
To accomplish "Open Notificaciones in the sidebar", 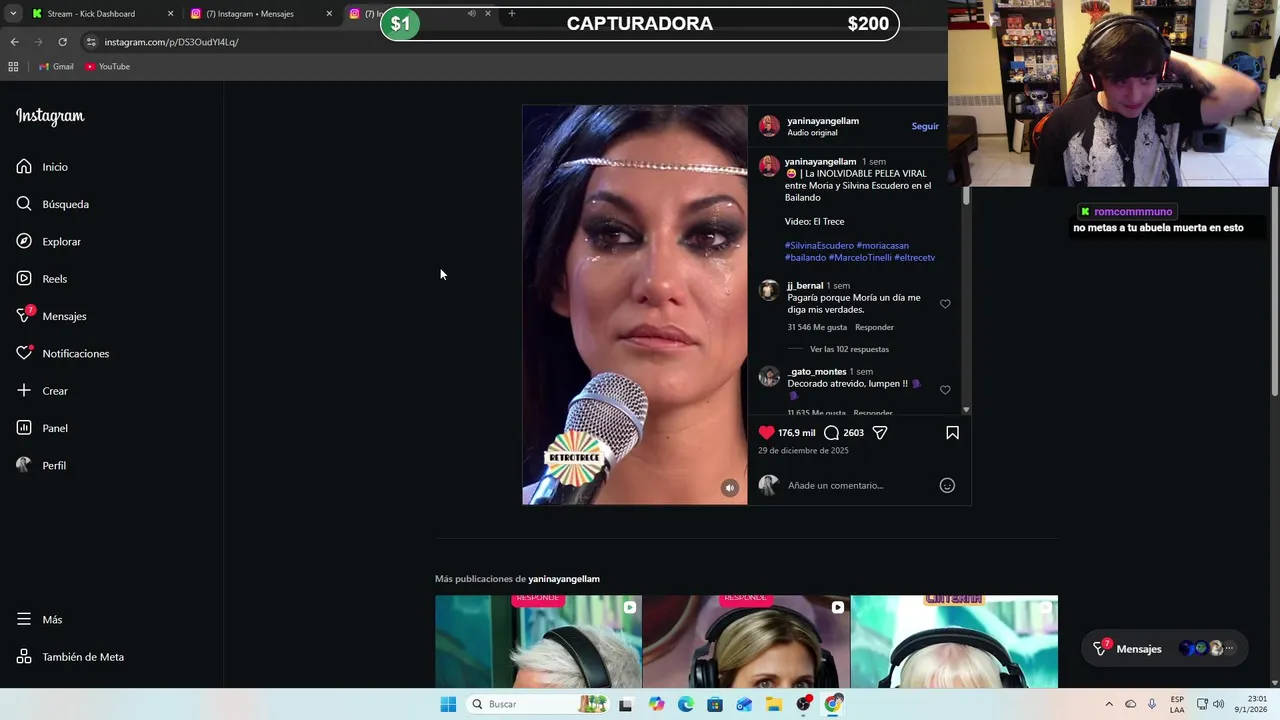I will [x=63, y=354].
